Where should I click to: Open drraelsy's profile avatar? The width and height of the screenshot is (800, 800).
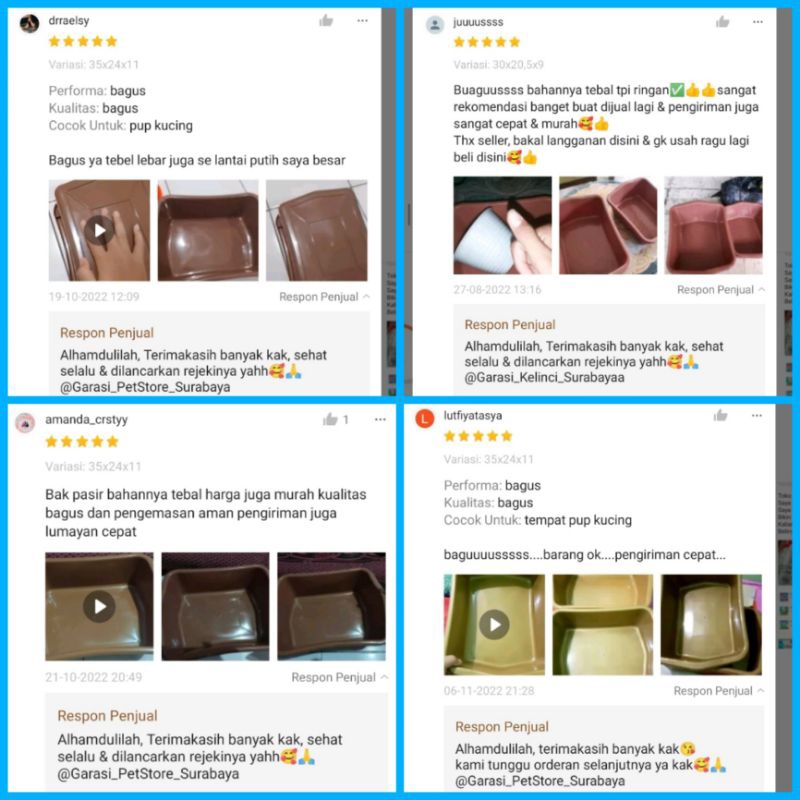(x=29, y=23)
